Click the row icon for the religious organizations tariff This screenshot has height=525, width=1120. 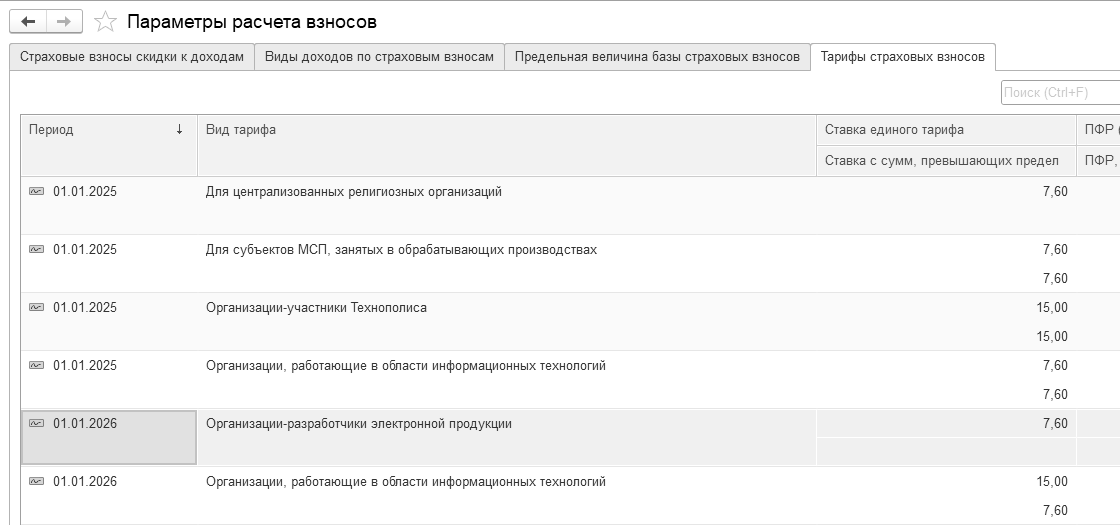(x=37, y=192)
